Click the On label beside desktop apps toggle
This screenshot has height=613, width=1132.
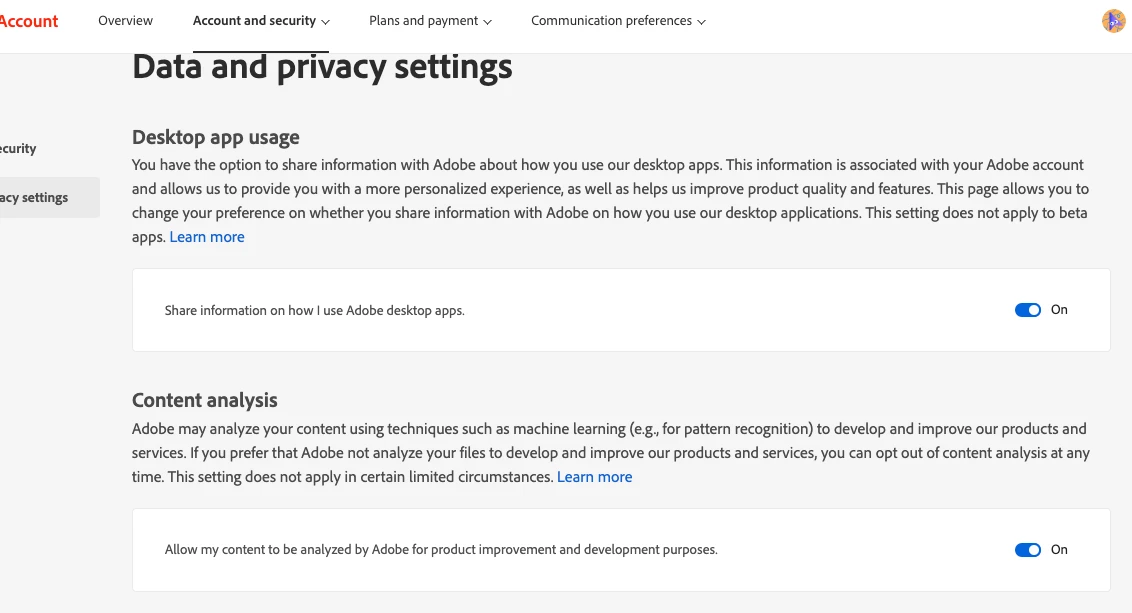(1059, 310)
